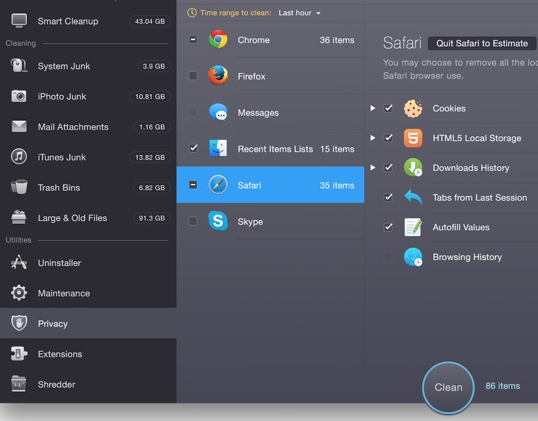The width and height of the screenshot is (538, 421).
Task: Enable the Firefox checkbox
Action: coord(193,75)
